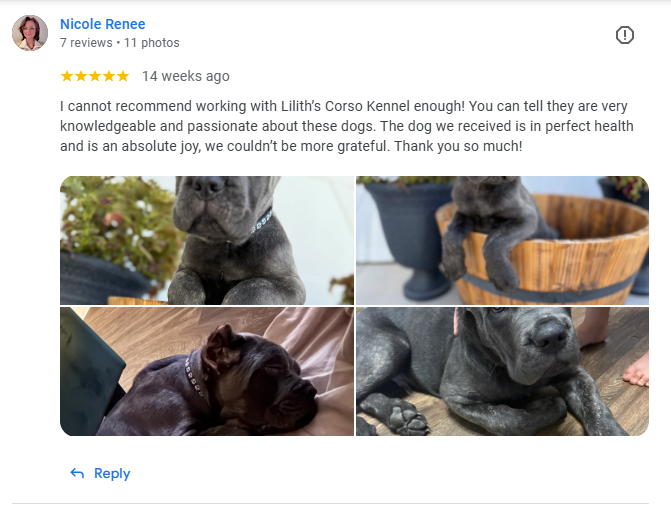The image size is (671, 523).
Task: Click the 14 weeks ago timestamp
Action: [186, 76]
